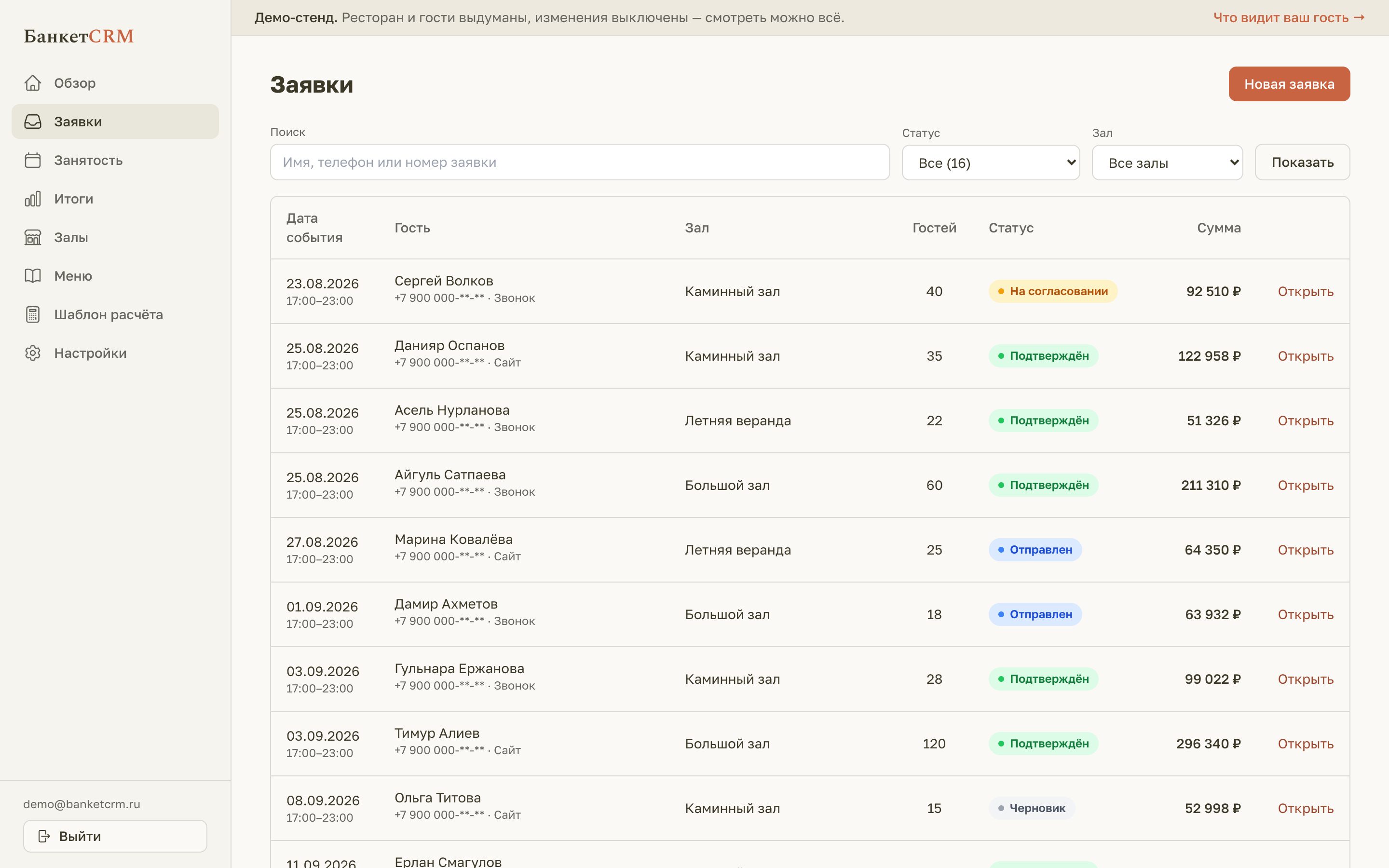Go to Настройки
The height and width of the screenshot is (868, 1389).
[115, 353]
